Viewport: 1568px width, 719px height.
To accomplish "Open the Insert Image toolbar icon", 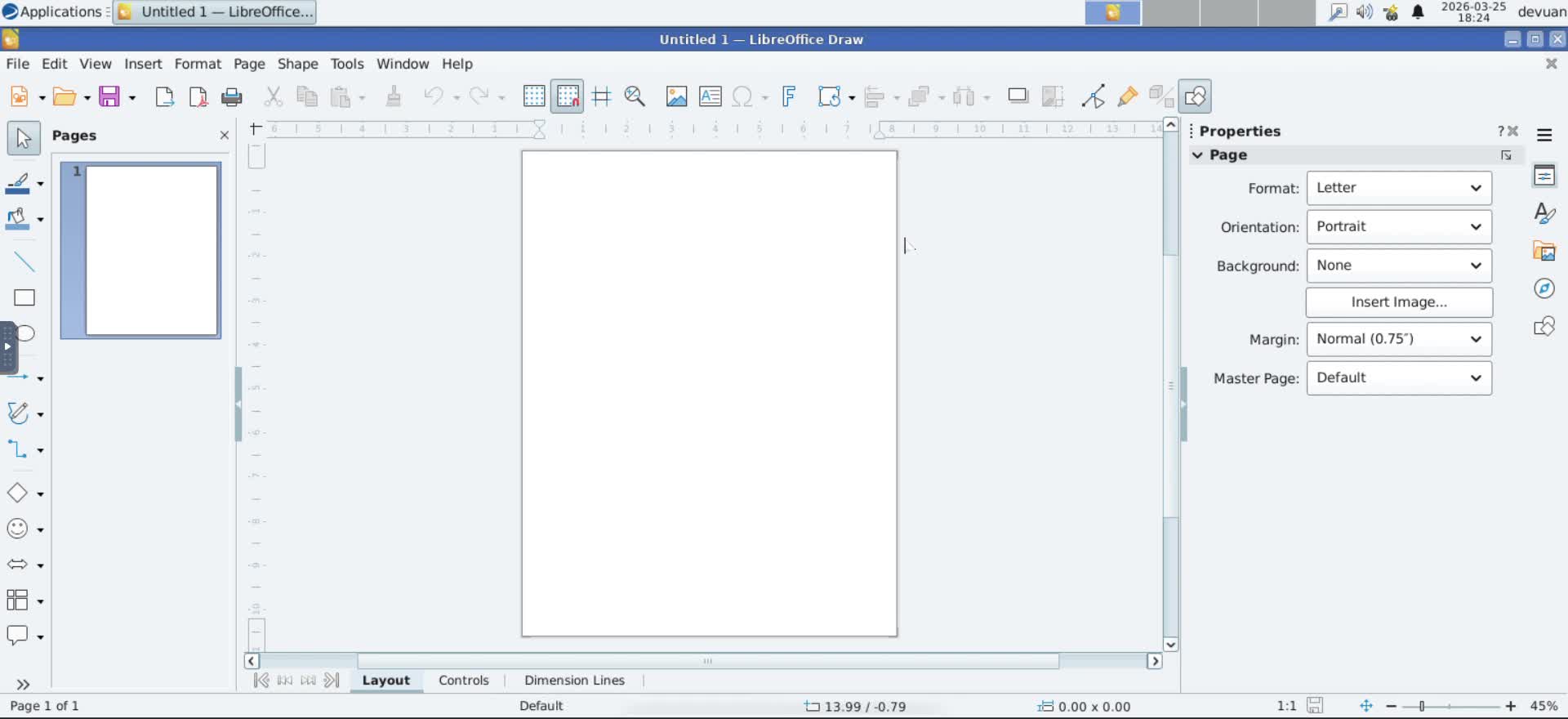I will (x=676, y=96).
